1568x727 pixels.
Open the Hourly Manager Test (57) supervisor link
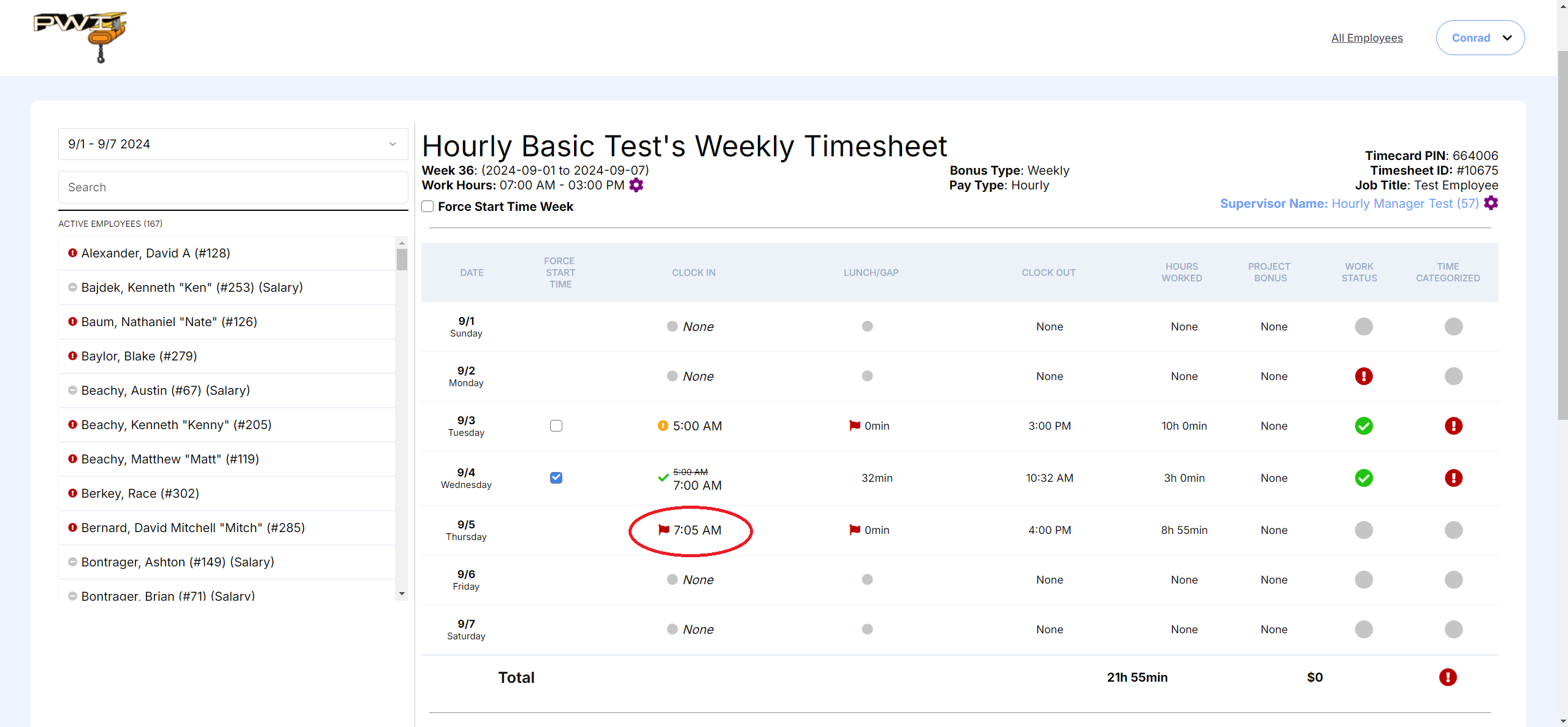point(1405,204)
